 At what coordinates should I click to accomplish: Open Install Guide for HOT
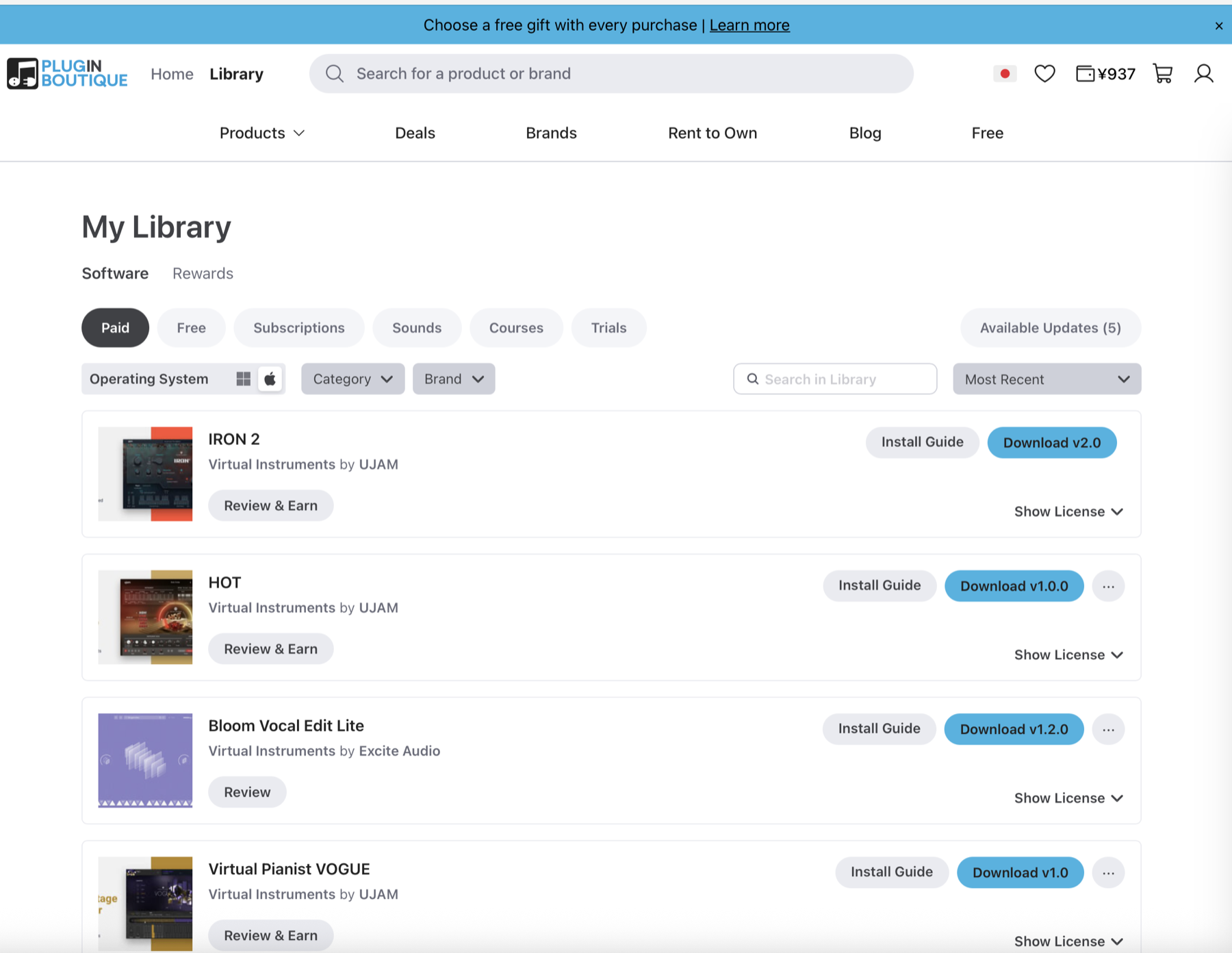(x=880, y=585)
